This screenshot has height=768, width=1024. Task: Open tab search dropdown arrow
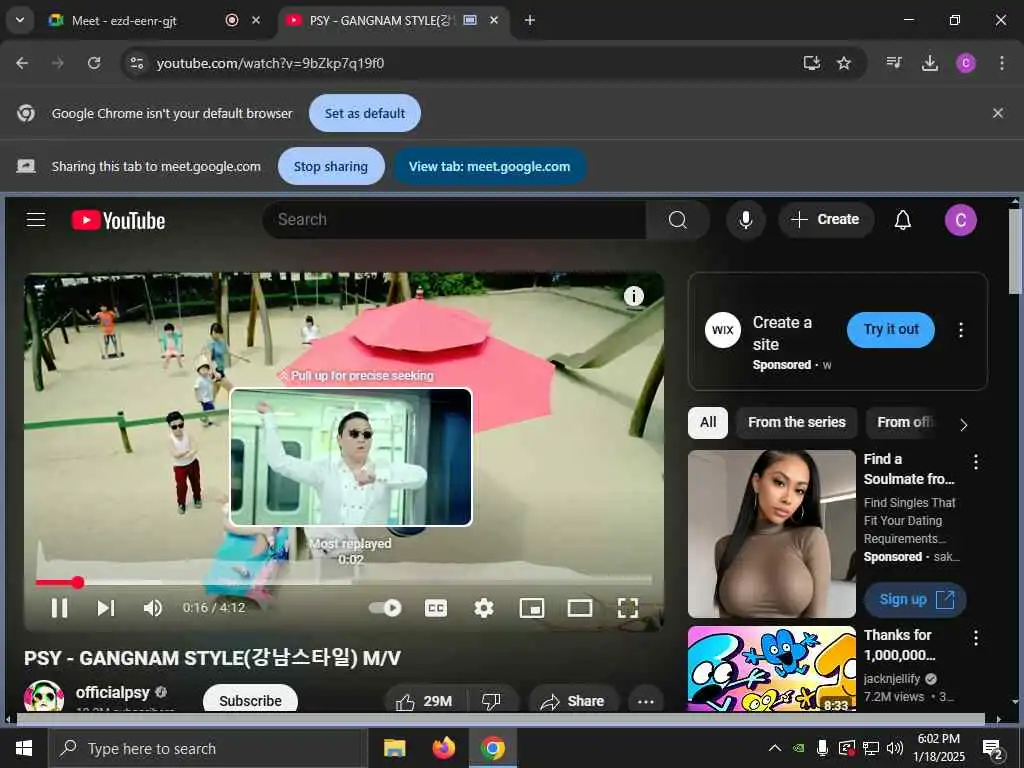point(20,20)
